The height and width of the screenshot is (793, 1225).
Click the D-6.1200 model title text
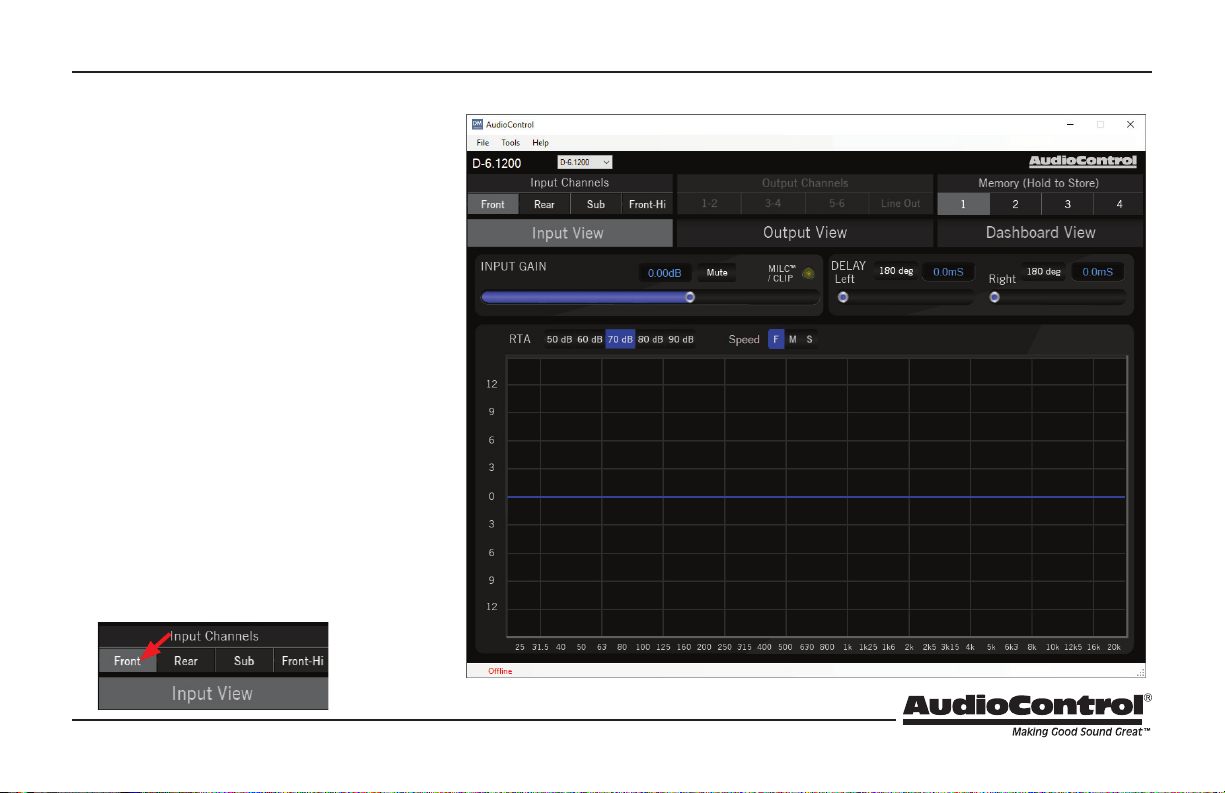(x=496, y=162)
